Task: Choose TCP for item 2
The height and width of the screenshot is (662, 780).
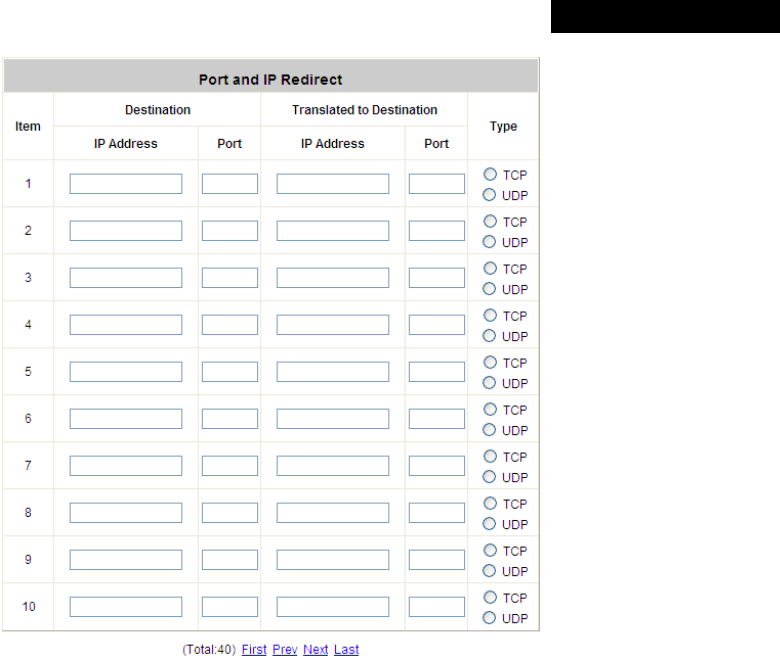Action: (490, 222)
